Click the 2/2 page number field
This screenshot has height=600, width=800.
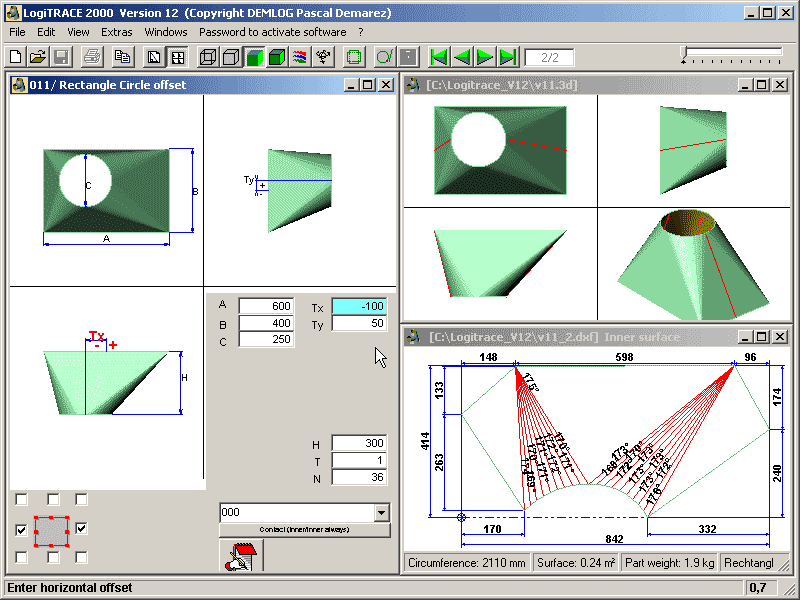point(549,57)
